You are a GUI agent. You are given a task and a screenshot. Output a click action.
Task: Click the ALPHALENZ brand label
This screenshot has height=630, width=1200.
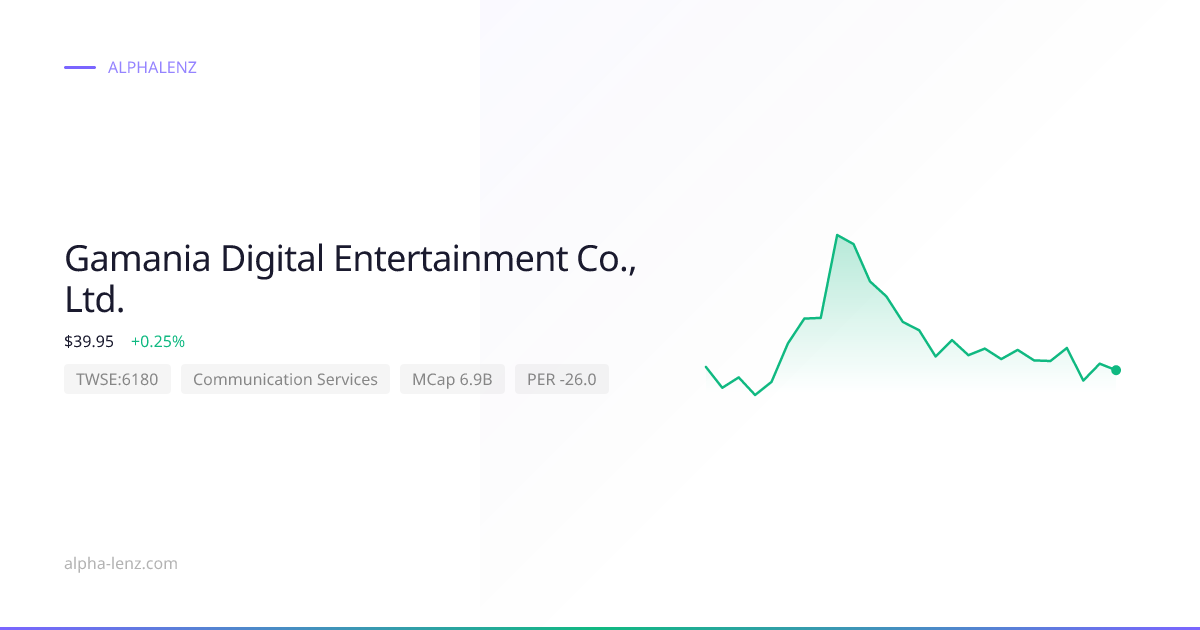(x=152, y=68)
